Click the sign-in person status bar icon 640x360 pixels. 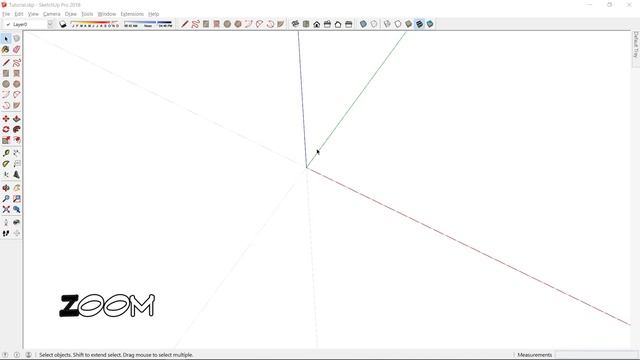pos(28,355)
